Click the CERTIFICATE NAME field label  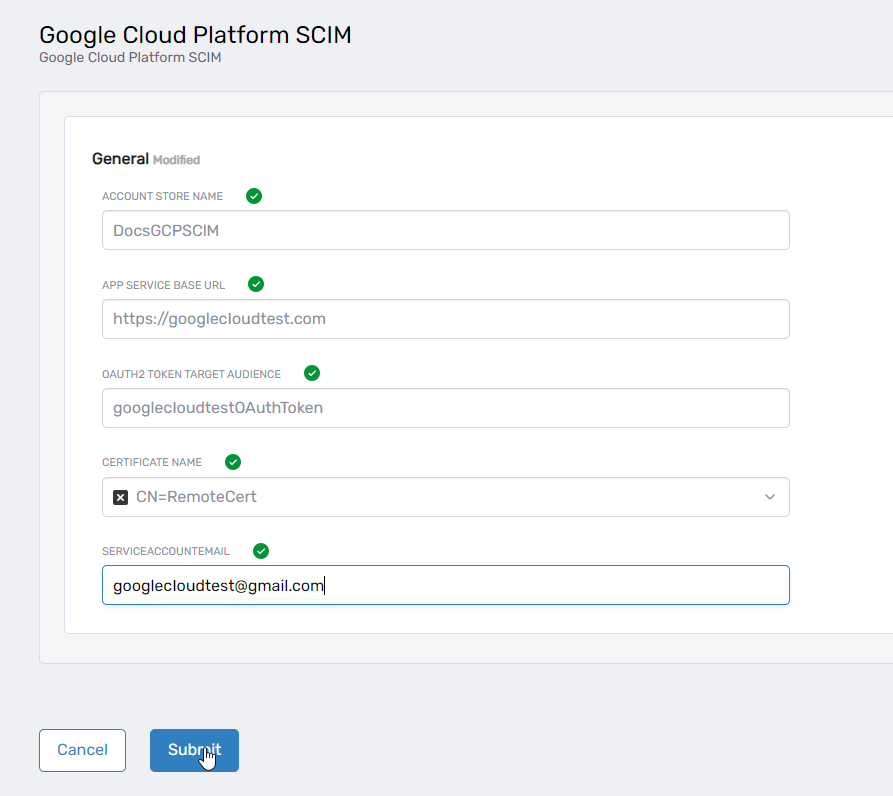click(152, 463)
